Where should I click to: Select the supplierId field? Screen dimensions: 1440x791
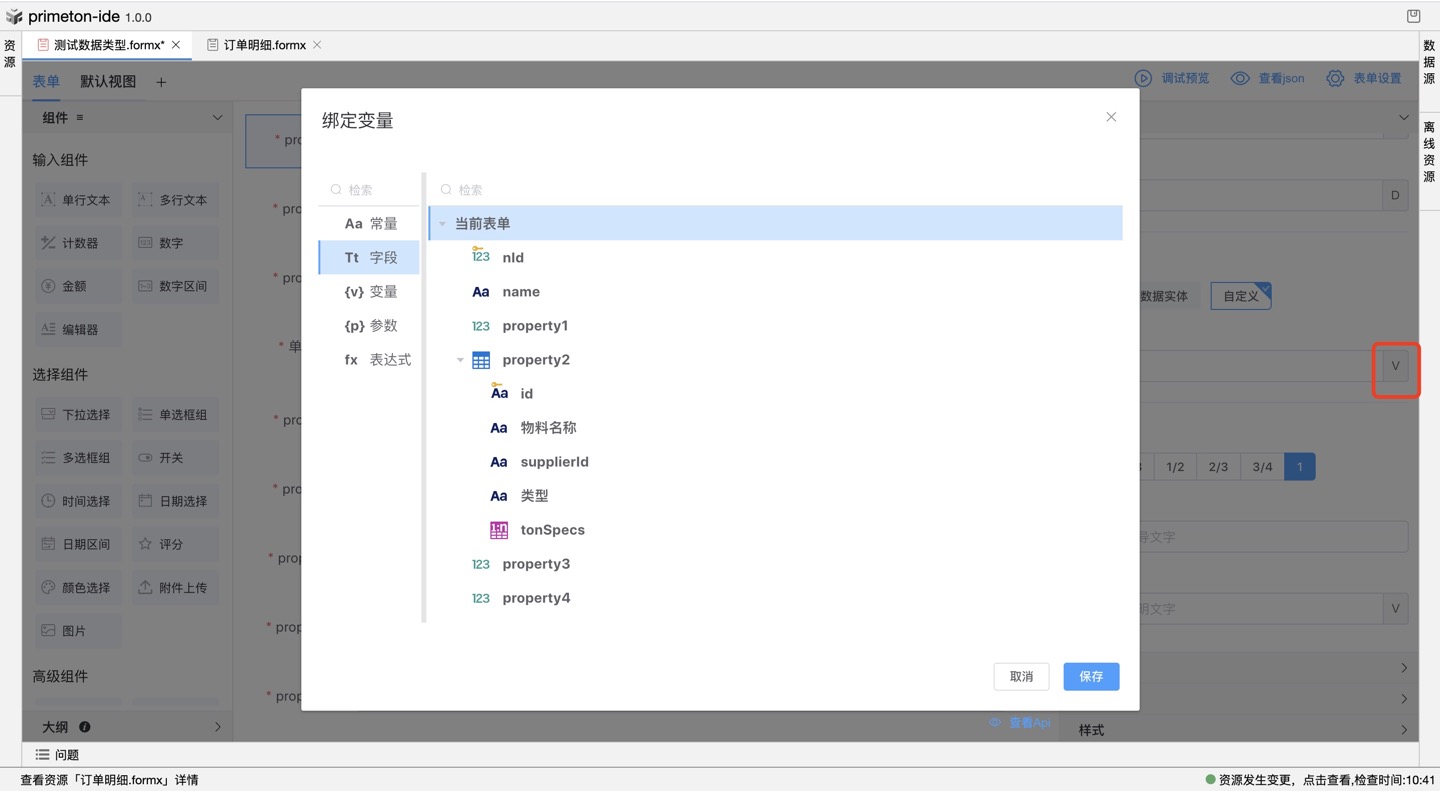click(x=554, y=462)
